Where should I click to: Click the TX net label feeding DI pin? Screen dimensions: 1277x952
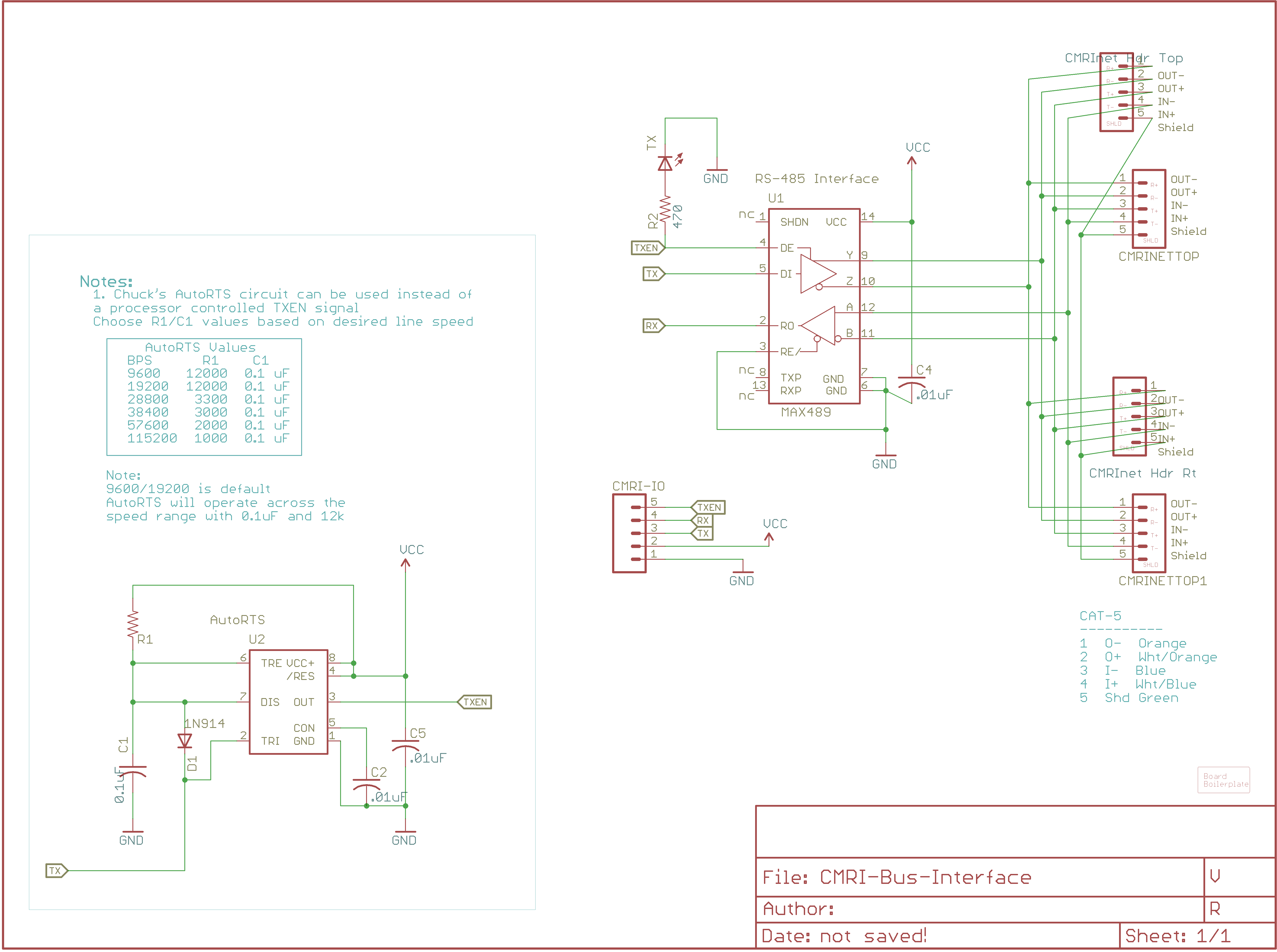(x=654, y=274)
